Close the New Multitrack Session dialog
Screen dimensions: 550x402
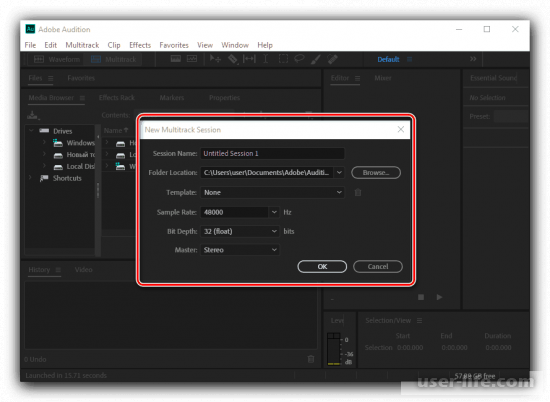(x=401, y=129)
